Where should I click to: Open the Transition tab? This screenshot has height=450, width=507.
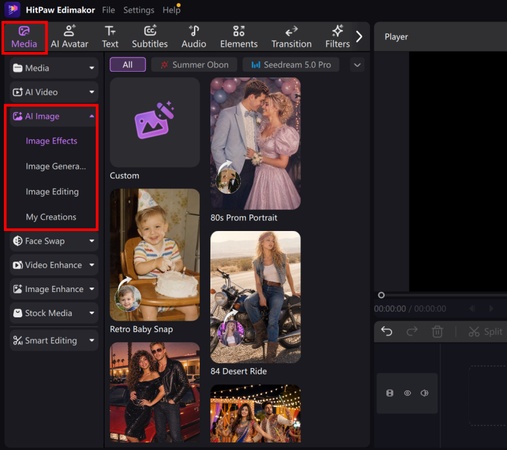[291, 37]
